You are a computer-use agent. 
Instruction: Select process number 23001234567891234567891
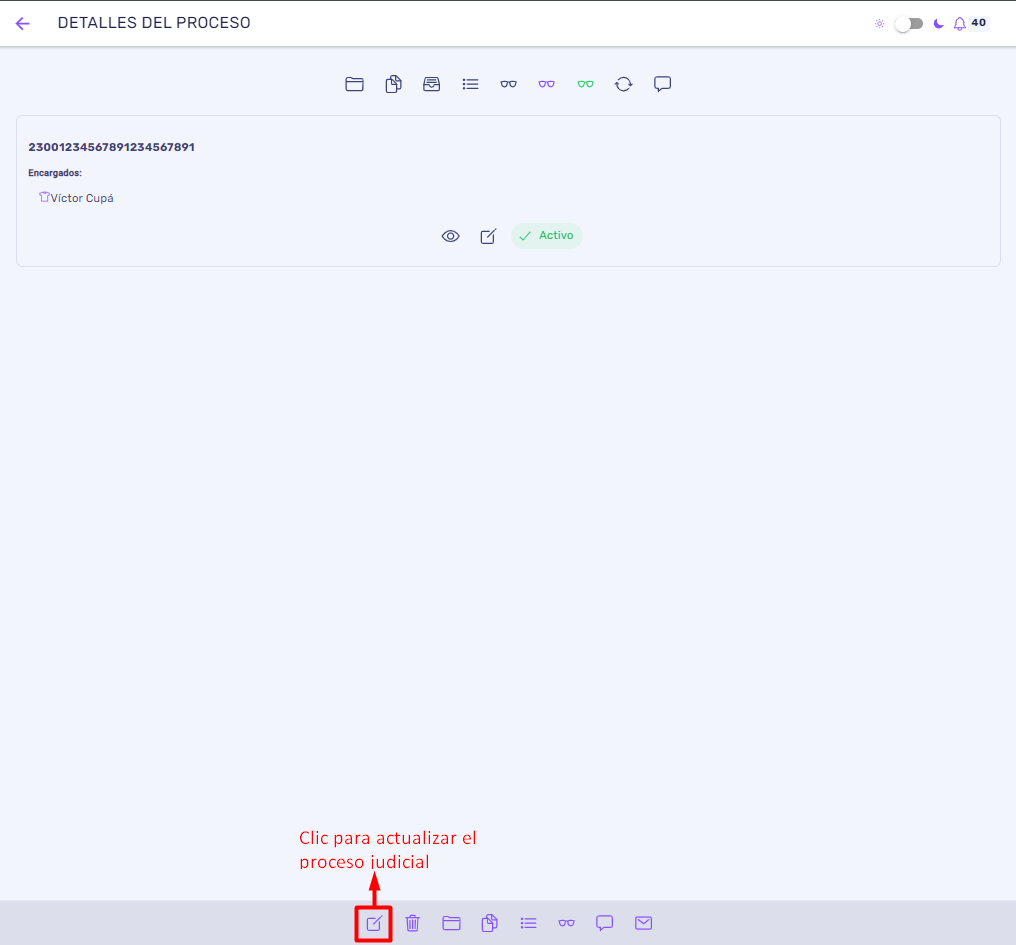(111, 147)
